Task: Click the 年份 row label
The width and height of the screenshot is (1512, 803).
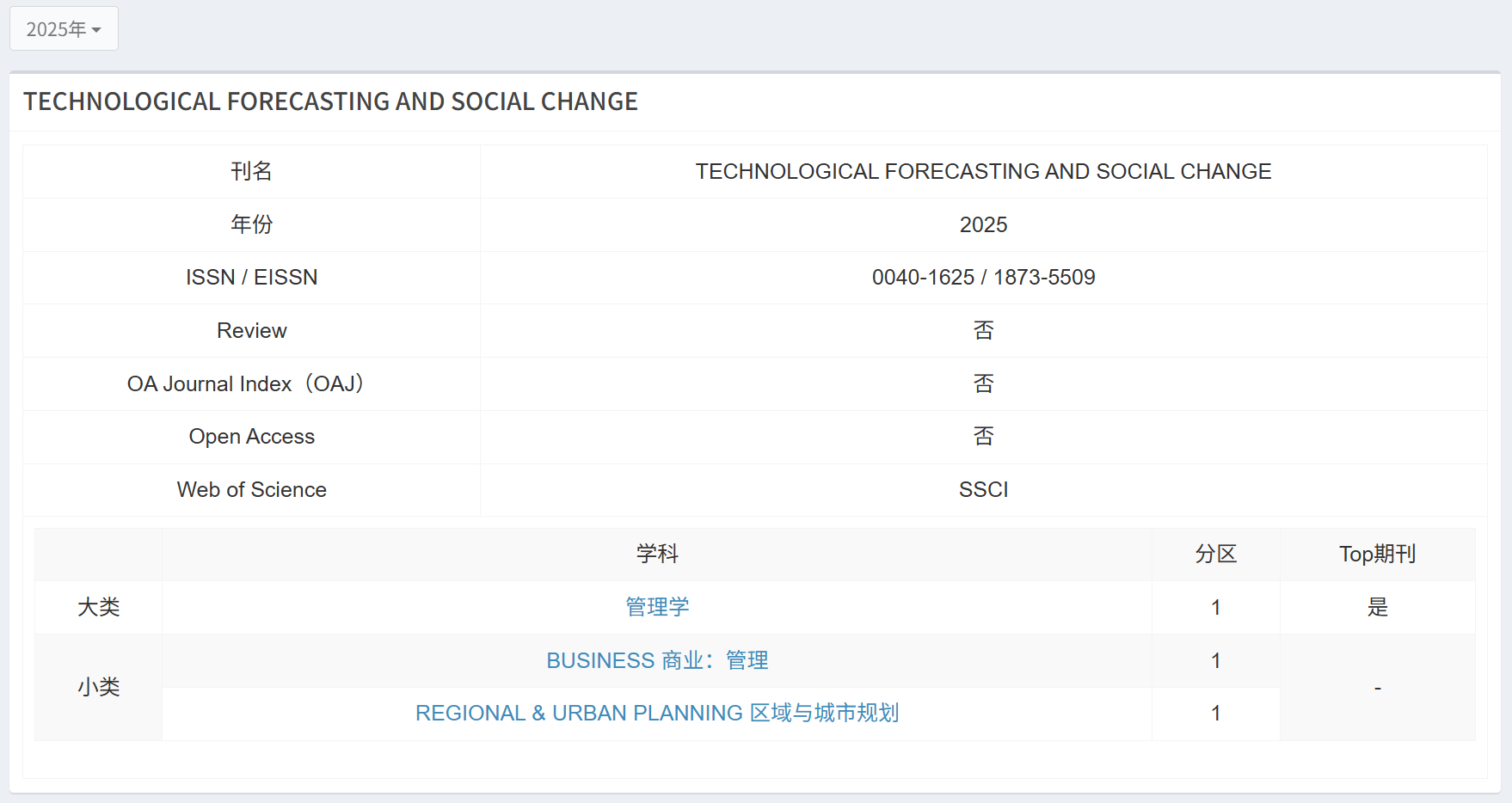Action: pos(251,224)
